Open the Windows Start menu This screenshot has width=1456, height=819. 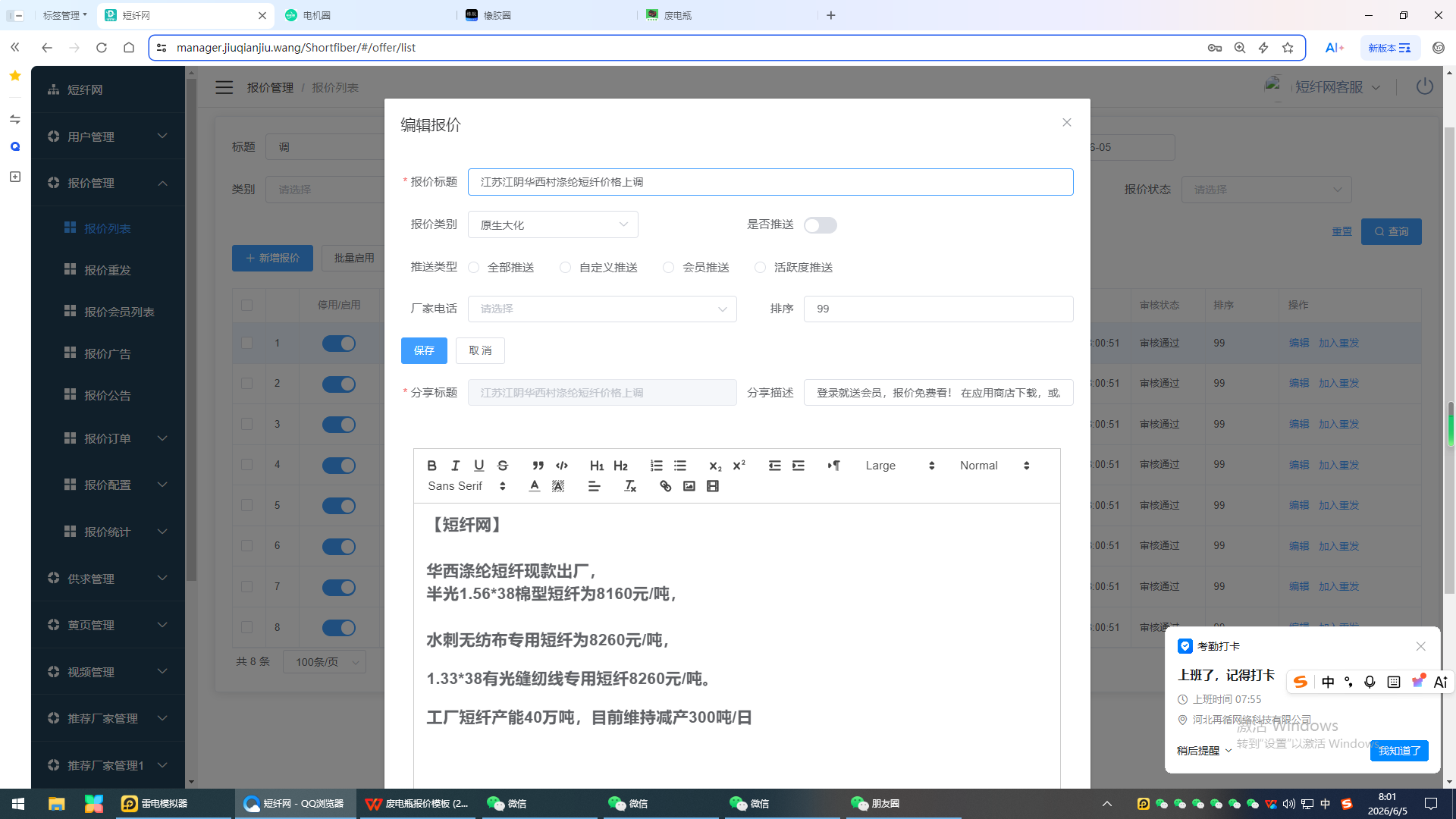click(x=18, y=804)
